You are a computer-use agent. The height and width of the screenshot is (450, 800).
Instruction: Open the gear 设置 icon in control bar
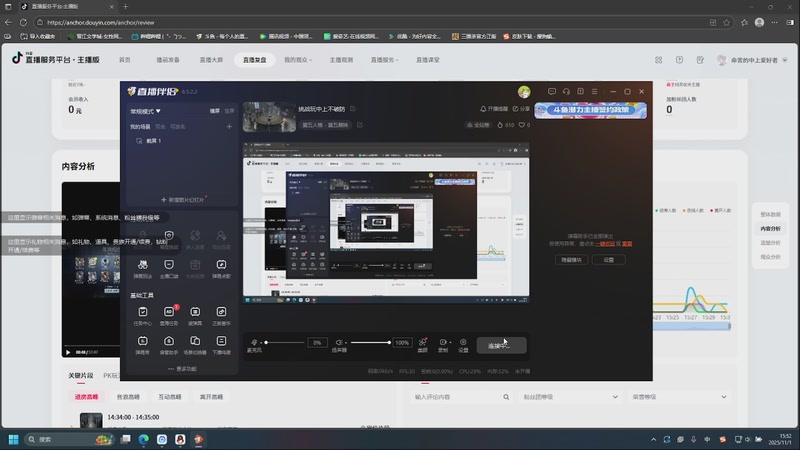pos(463,342)
